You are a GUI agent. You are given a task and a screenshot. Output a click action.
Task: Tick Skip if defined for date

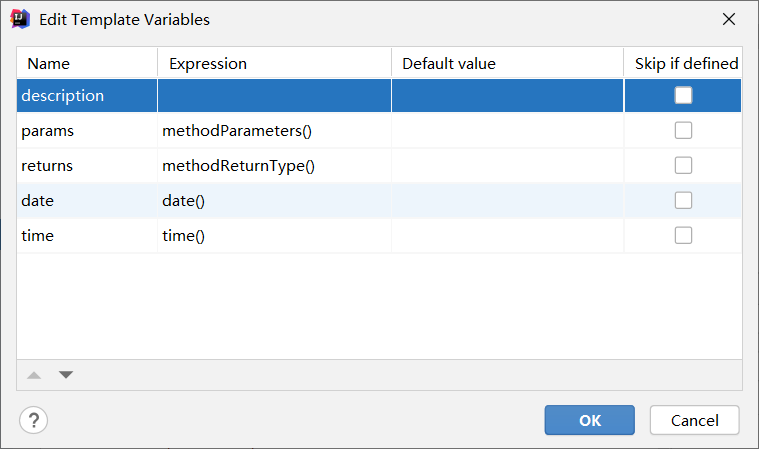(683, 201)
